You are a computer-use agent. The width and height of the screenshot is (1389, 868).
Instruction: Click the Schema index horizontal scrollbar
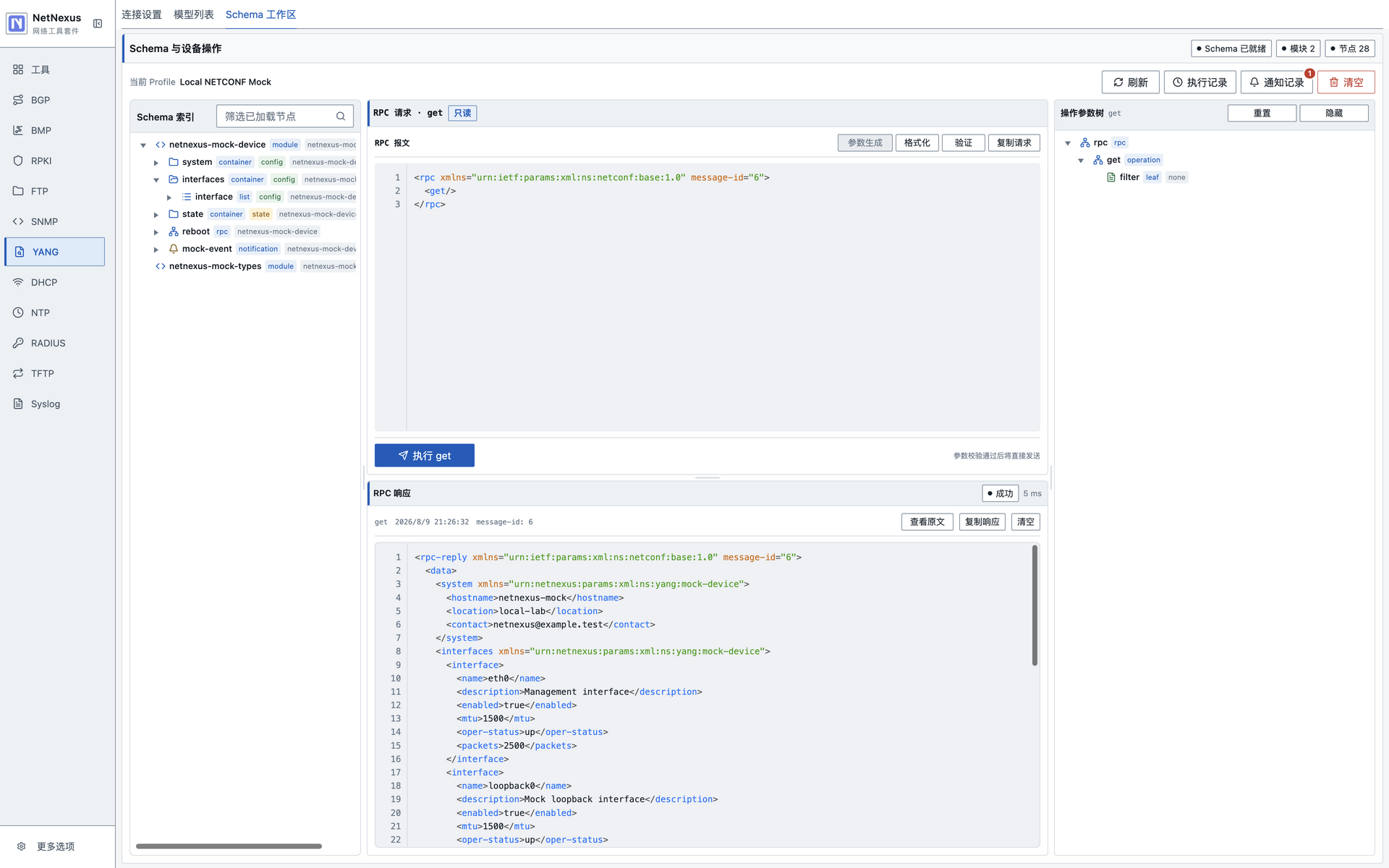[x=229, y=846]
